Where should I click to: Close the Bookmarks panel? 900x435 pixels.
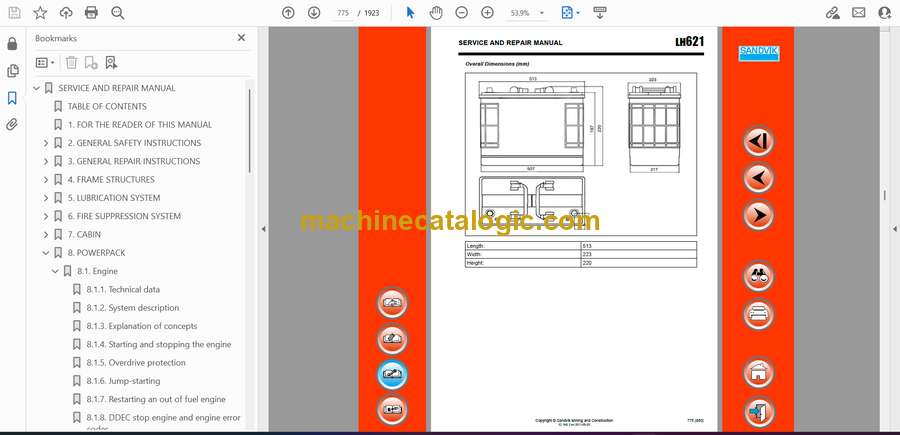pyautogui.click(x=241, y=38)
